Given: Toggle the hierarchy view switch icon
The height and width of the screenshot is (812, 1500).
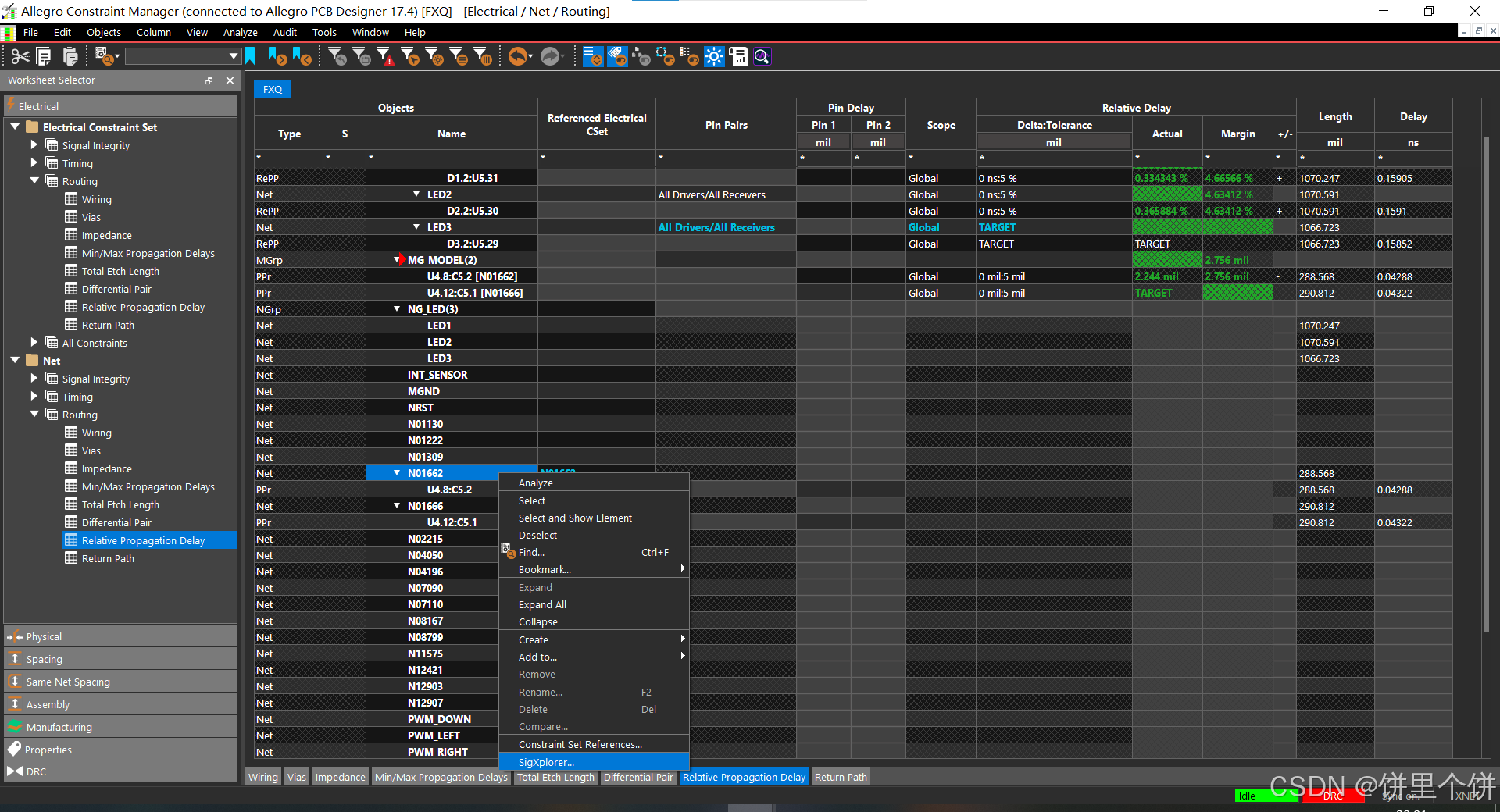Looking at the screenshot, I should (641, 56).
